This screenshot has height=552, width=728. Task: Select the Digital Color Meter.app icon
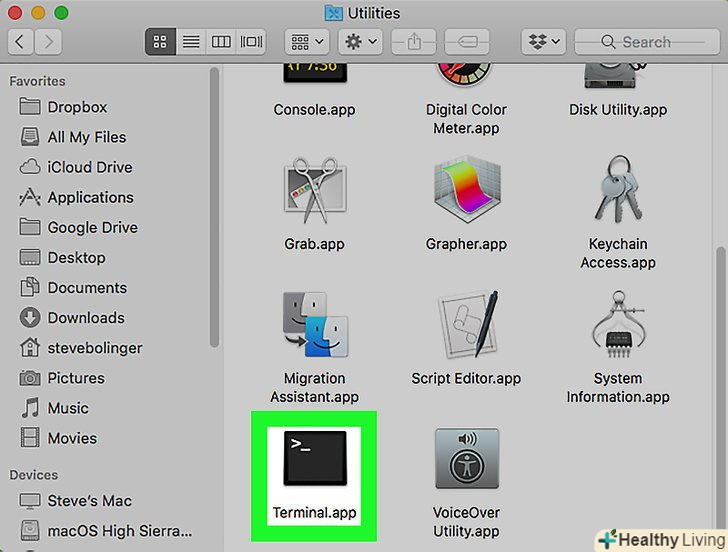tap(464, 74)
